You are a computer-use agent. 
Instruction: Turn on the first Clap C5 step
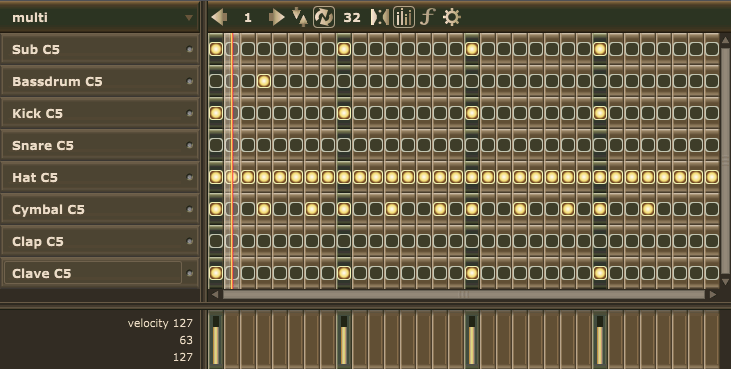(x=216, y=241)
